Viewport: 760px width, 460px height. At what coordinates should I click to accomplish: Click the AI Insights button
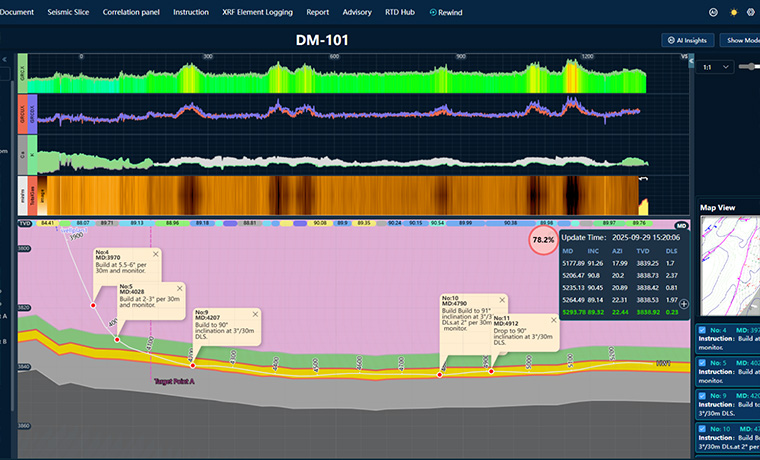coord(686,40)
